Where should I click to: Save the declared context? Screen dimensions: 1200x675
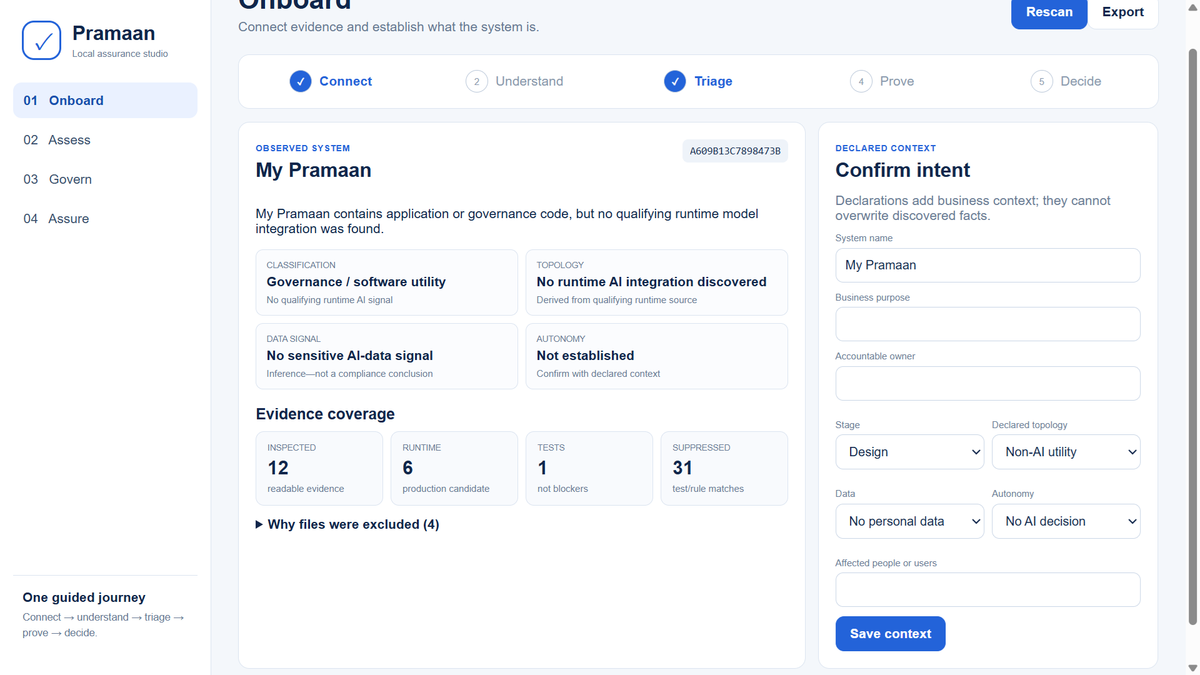[x=890, y=634]
